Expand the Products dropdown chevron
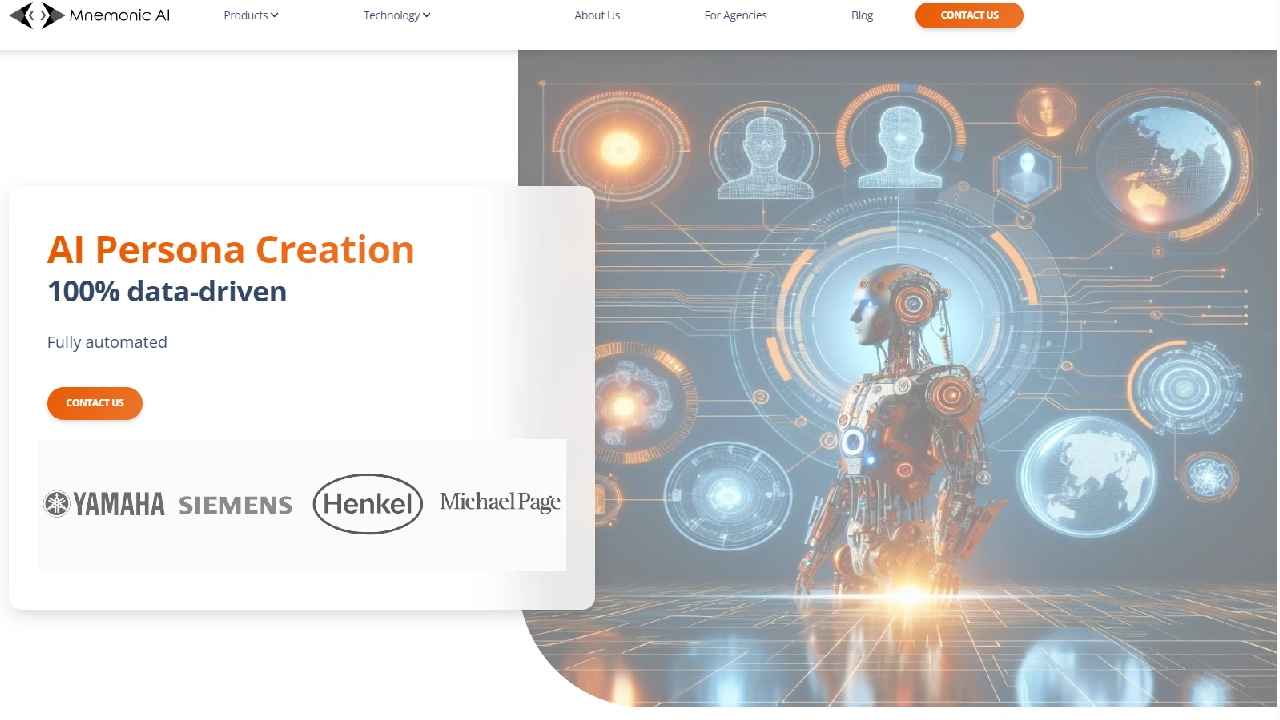1280x720 pixels. click(x=275, y=15)
